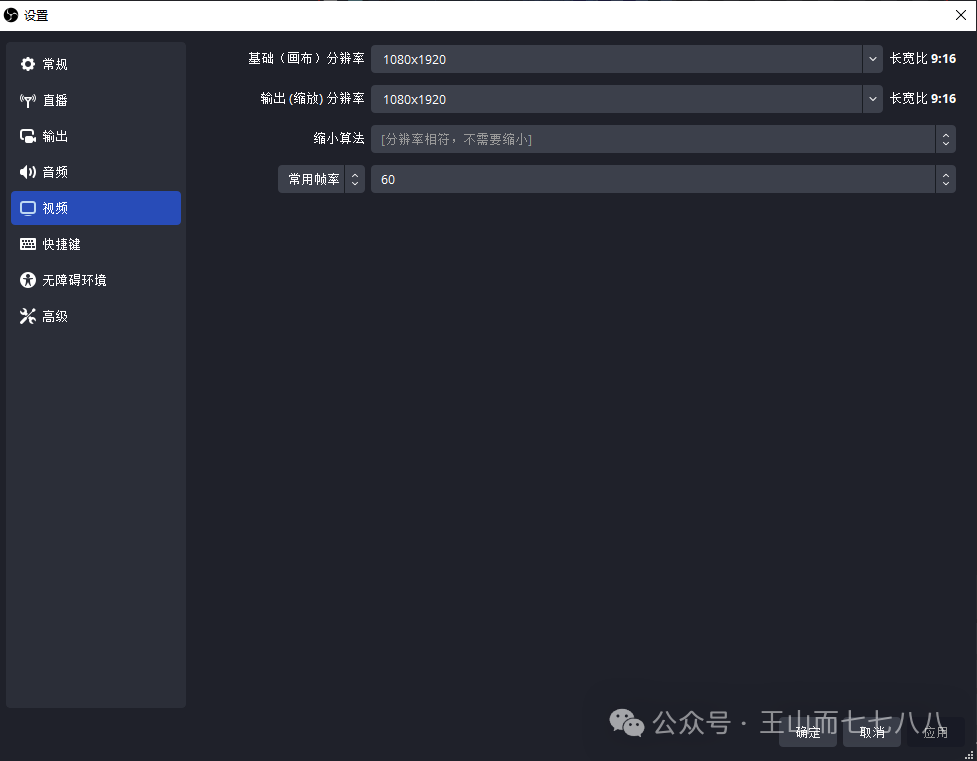
Task: Click the base resolution 1080x1920 text field
Action: 615,59
